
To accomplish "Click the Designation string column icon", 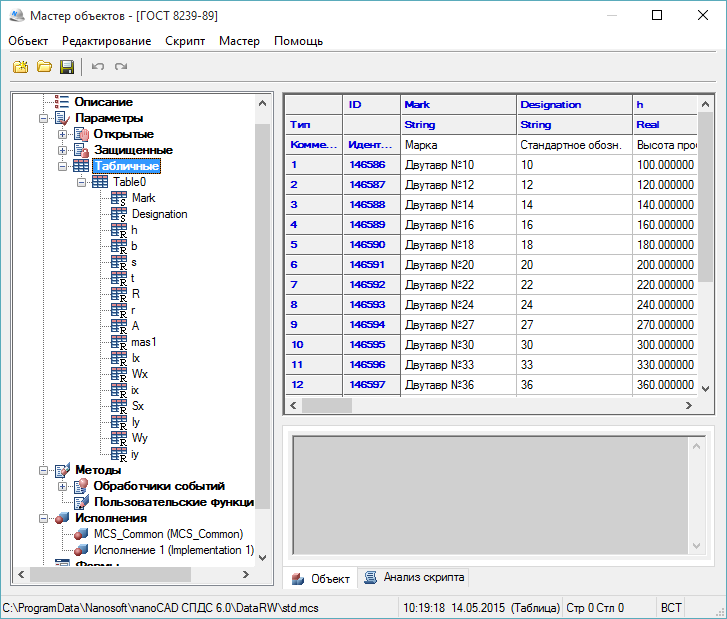I will (119, 214).
